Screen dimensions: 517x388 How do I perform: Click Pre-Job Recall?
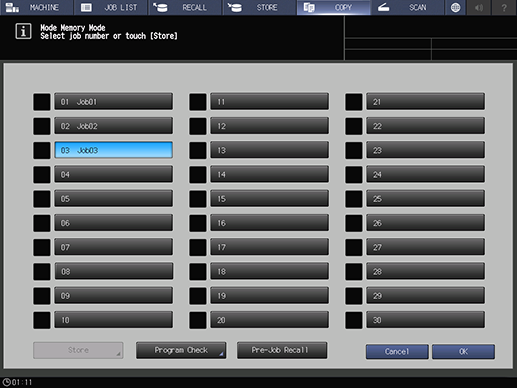pyautogui.click(x=282, y=350)
